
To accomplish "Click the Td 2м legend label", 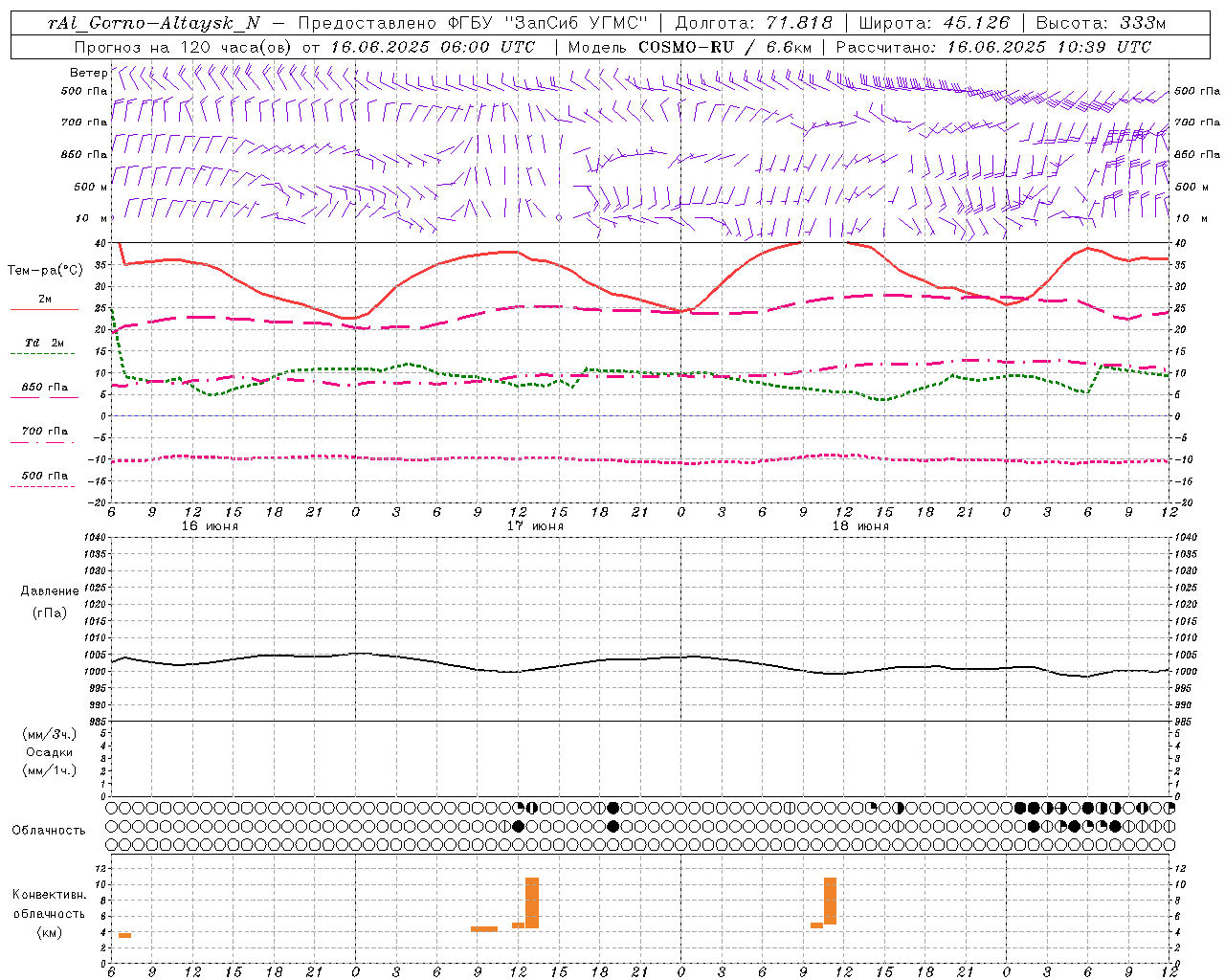I will pos(44,343).
